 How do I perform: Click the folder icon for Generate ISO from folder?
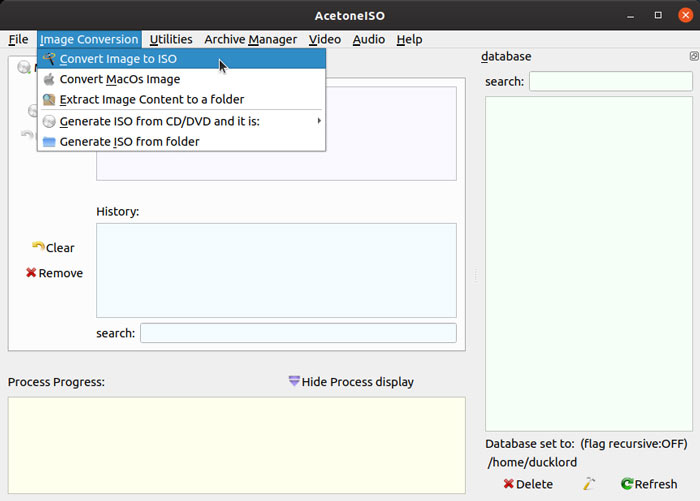pyautogui.click(x=49, y=142)
